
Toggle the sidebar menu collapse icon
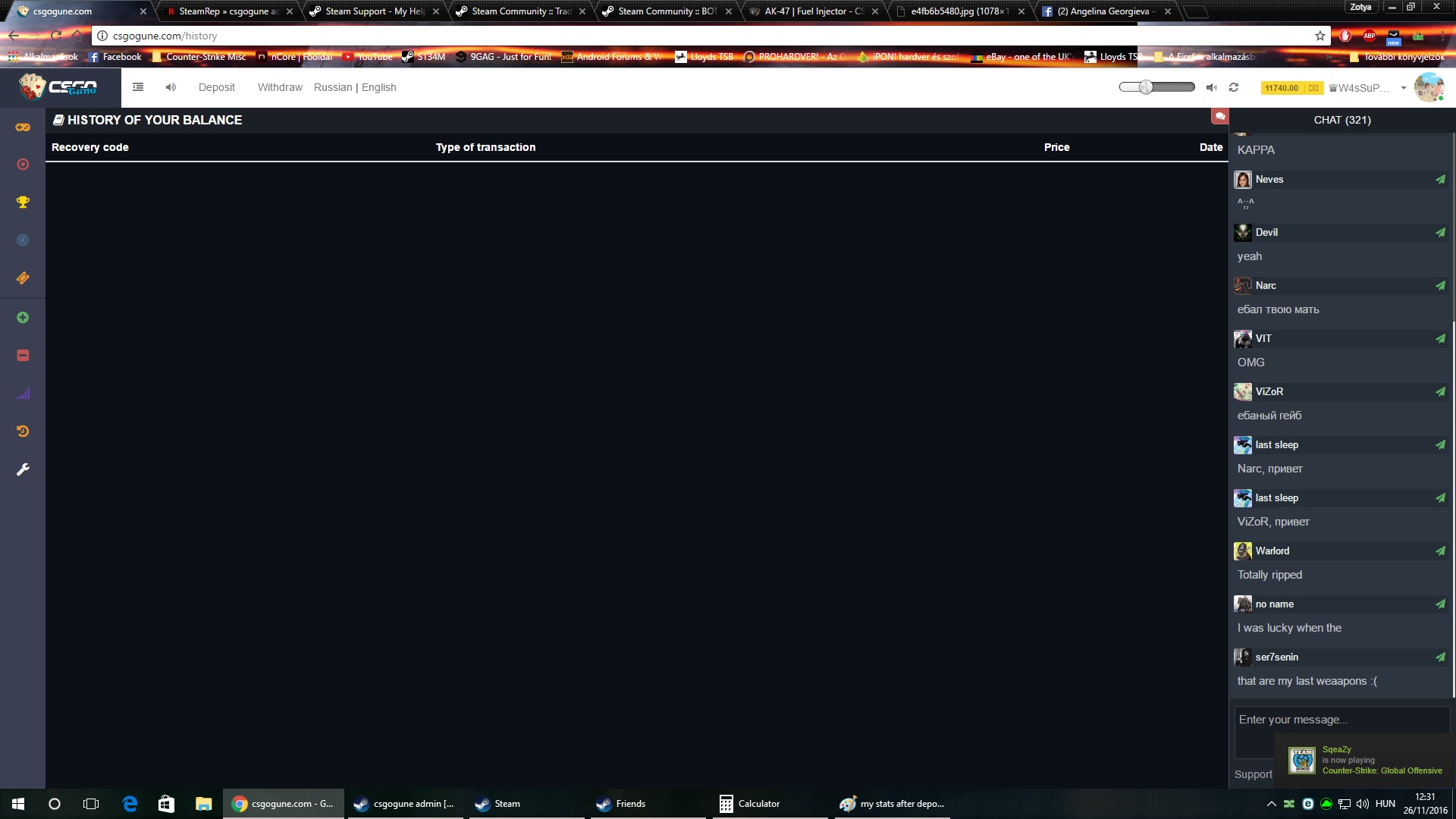point(138,88)
